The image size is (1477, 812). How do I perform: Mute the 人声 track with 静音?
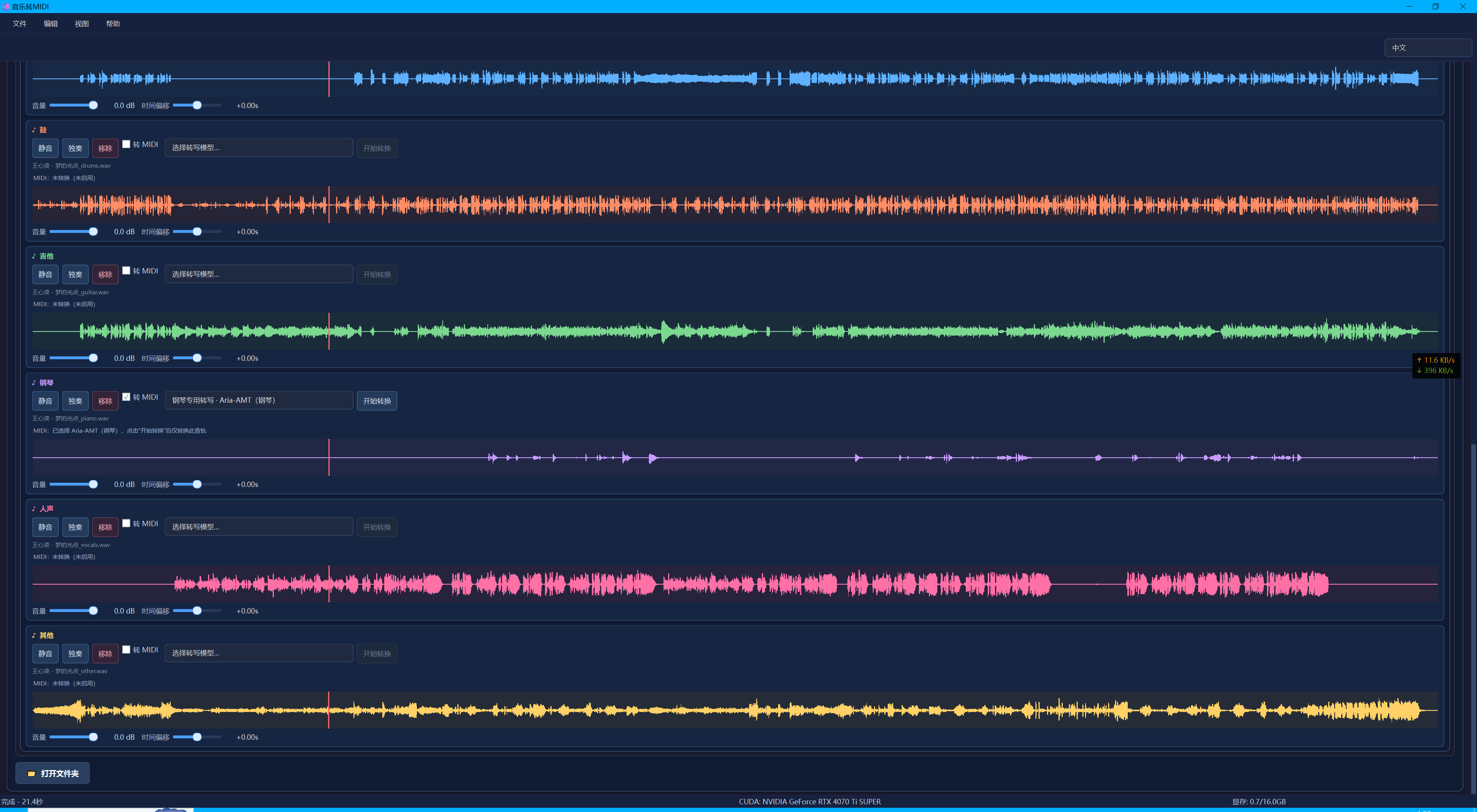(45, 527)
